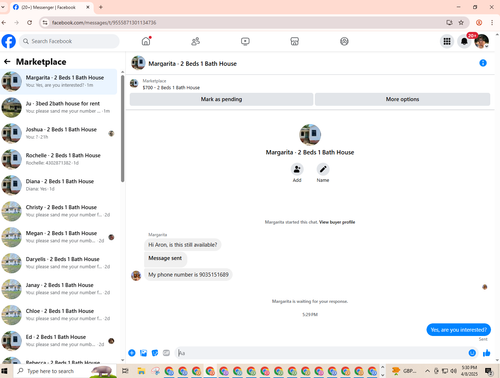Attach a file with the photo icon
Screen dimensions: 500x378
143,353
